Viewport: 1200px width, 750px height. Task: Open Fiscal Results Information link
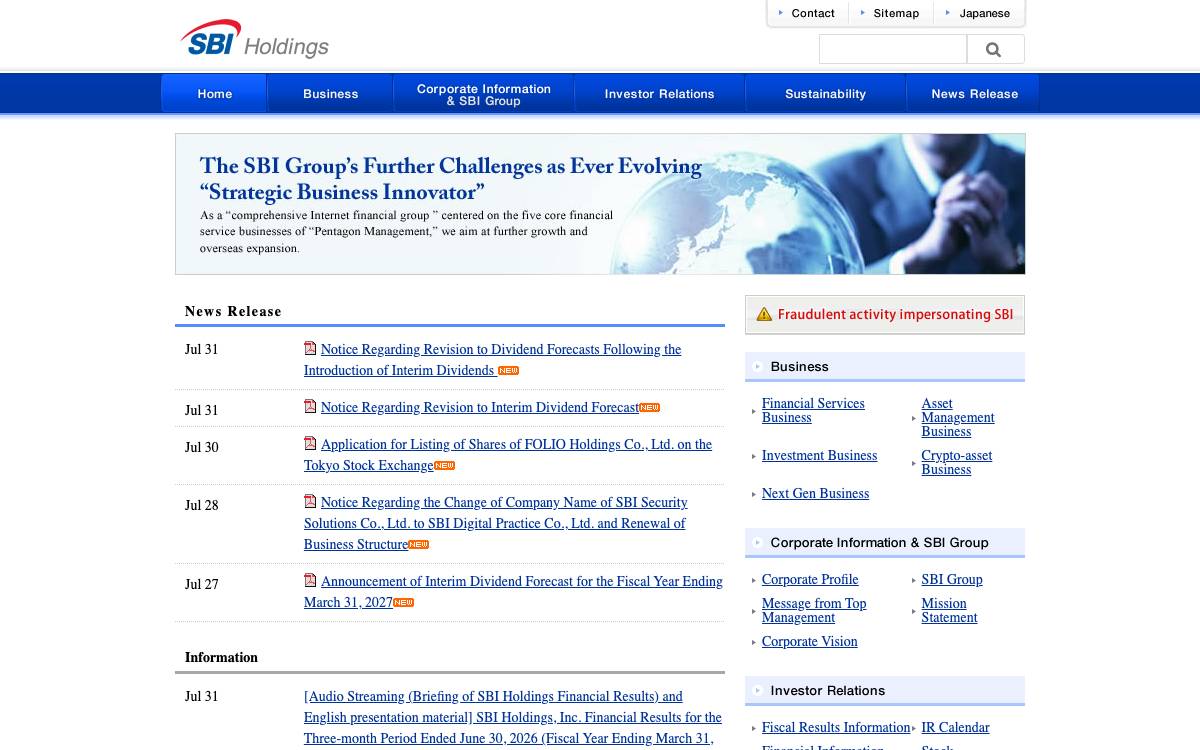836,727
